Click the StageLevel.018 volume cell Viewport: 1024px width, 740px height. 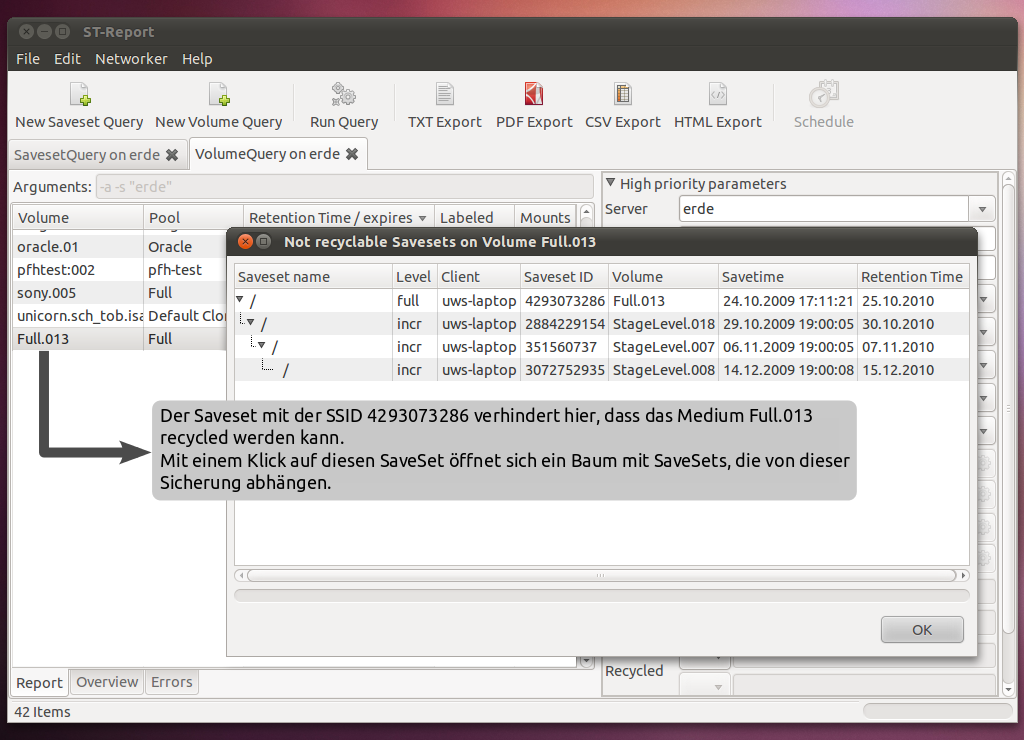pos(664,324)
